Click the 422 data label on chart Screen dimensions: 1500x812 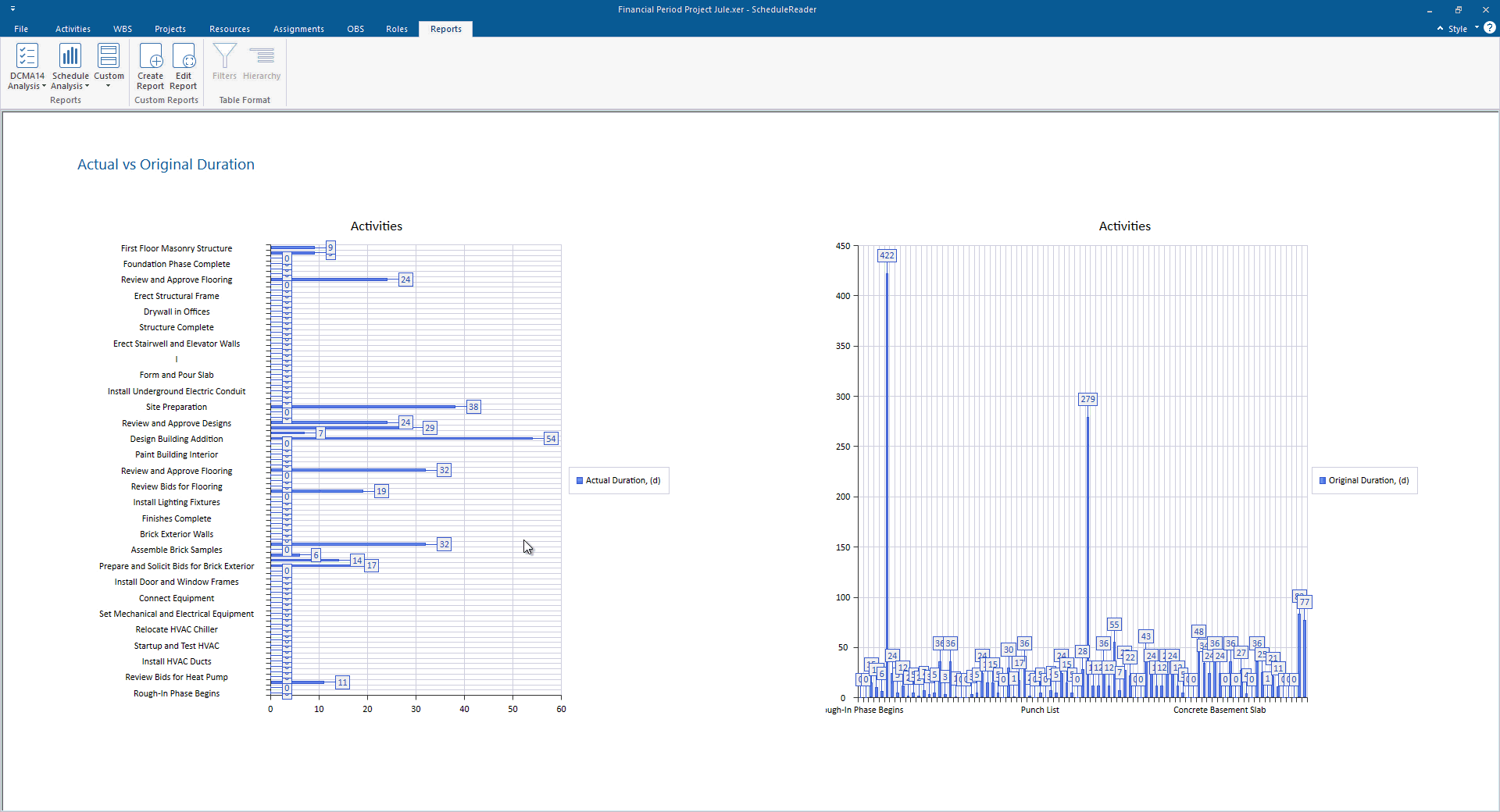[x=887, y=256]
